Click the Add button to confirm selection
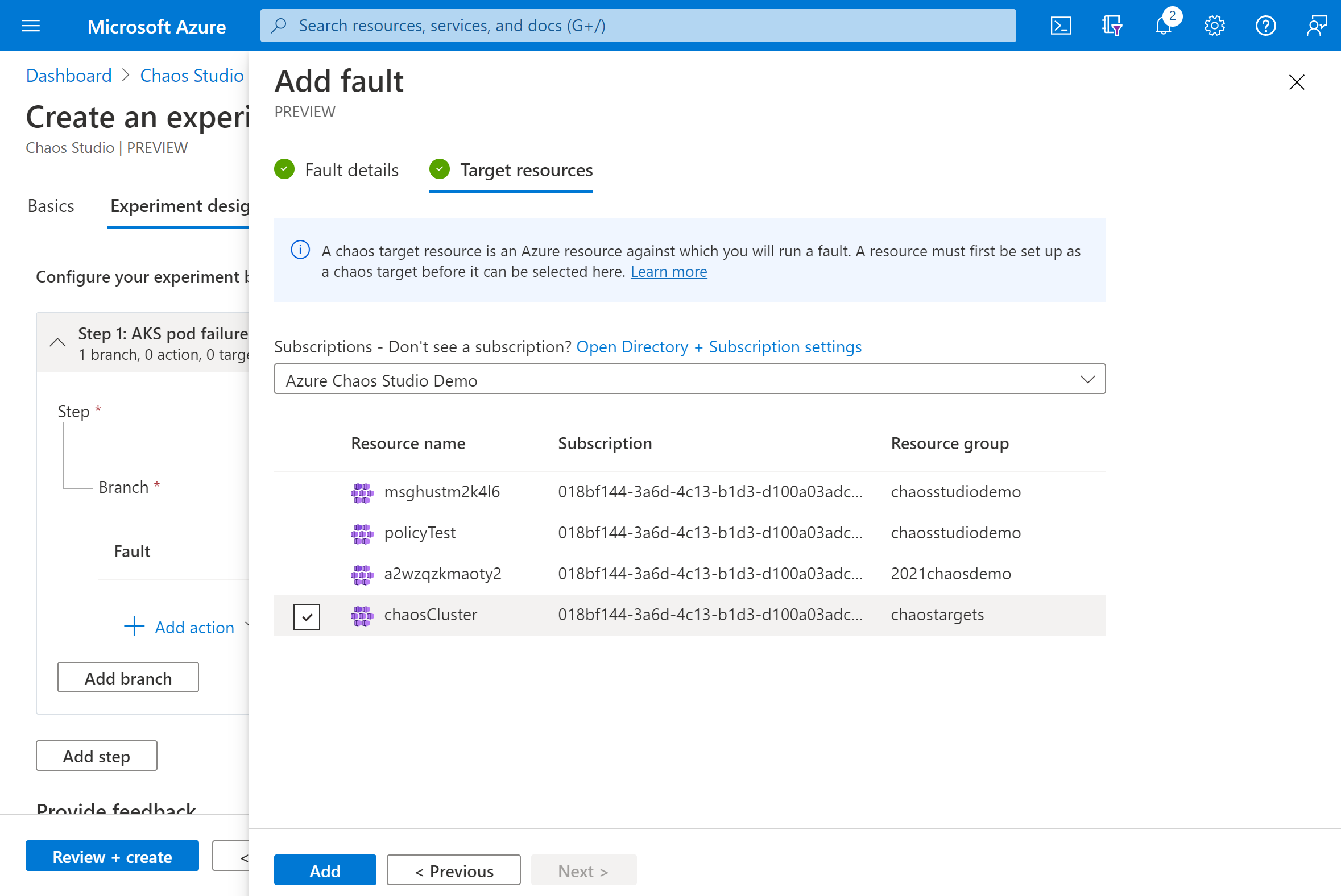Viewport: 1341px width, 896px height. [324, 869]
